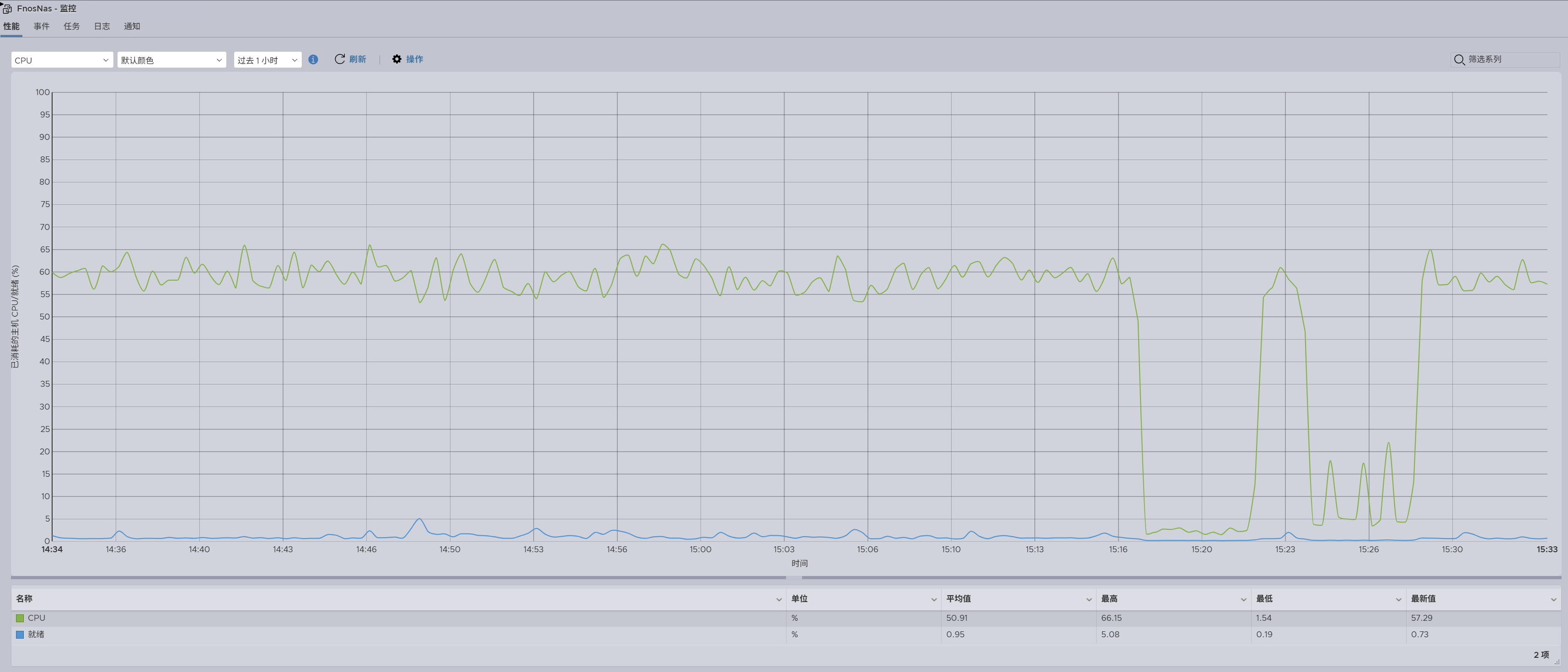Expand the 名称 column header dropdown
Image resolution: width=1568 pixels, height=672 pixels.
point(779,599)
